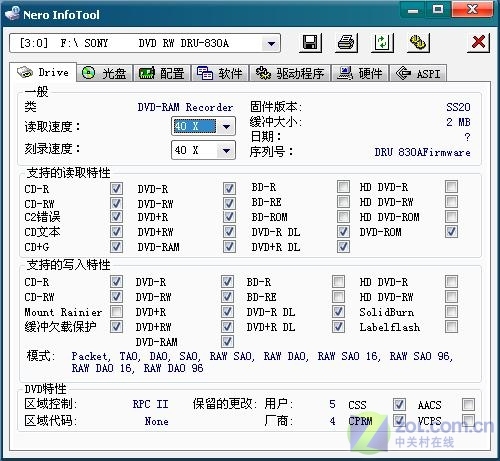Viewport: 500px width, 461px height.
Task: Select the Drive tab
Action: (44, 72)
